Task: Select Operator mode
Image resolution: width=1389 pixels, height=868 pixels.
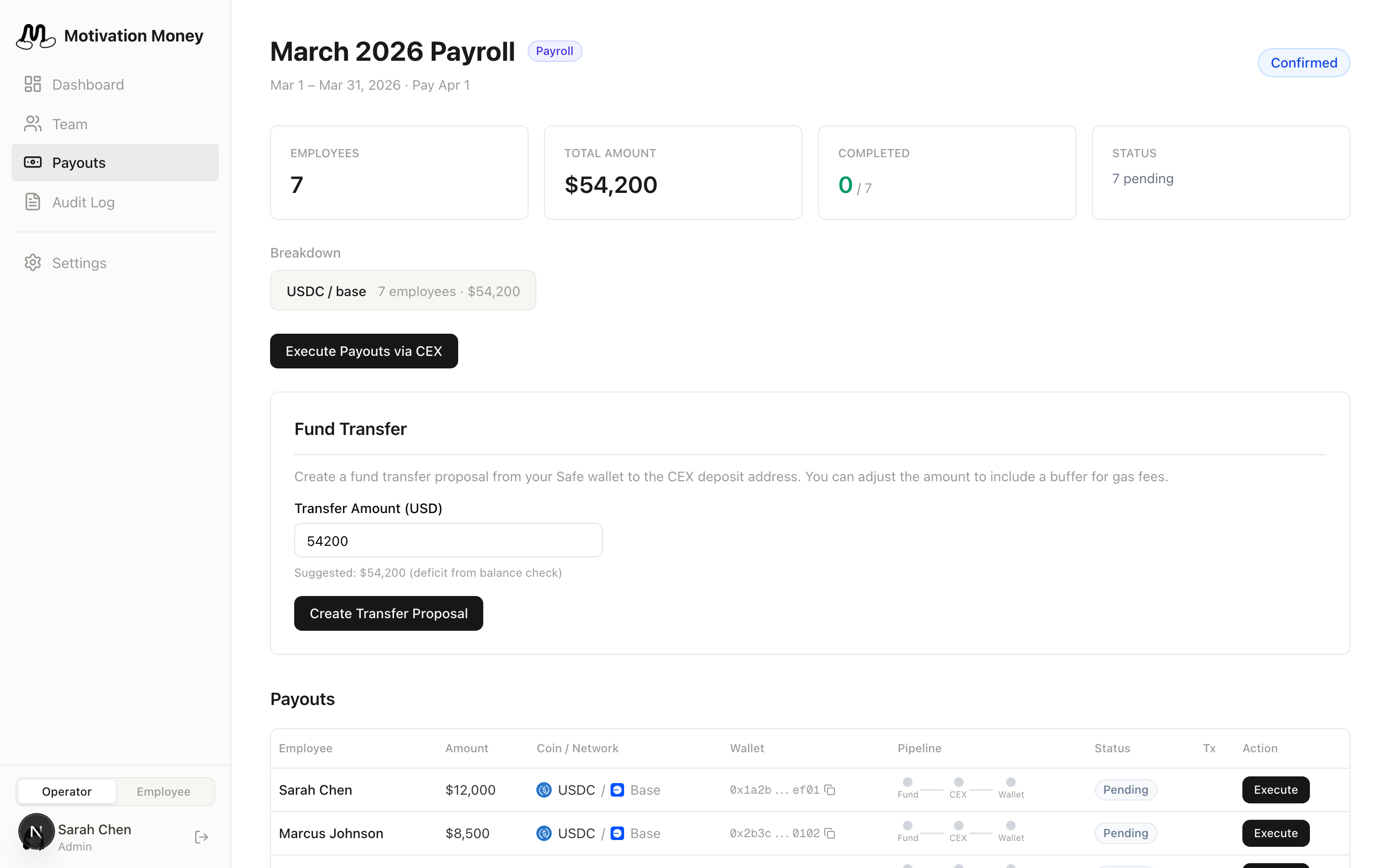Action: [x=67, y=791]
